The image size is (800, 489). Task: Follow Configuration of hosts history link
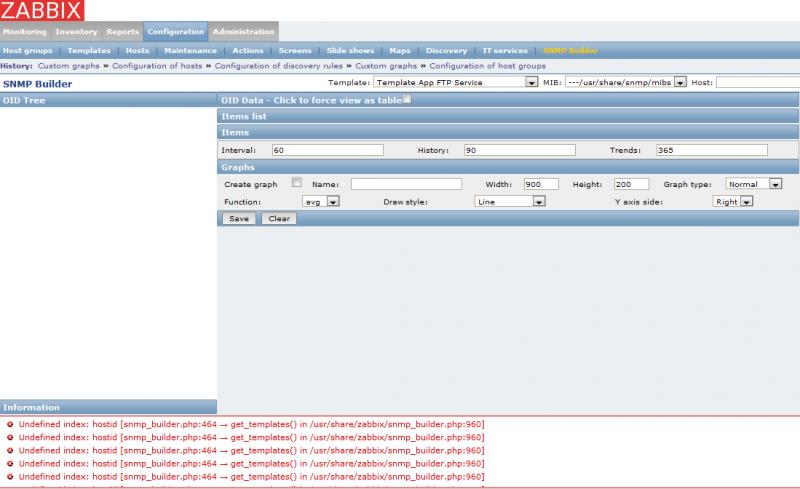157,66
